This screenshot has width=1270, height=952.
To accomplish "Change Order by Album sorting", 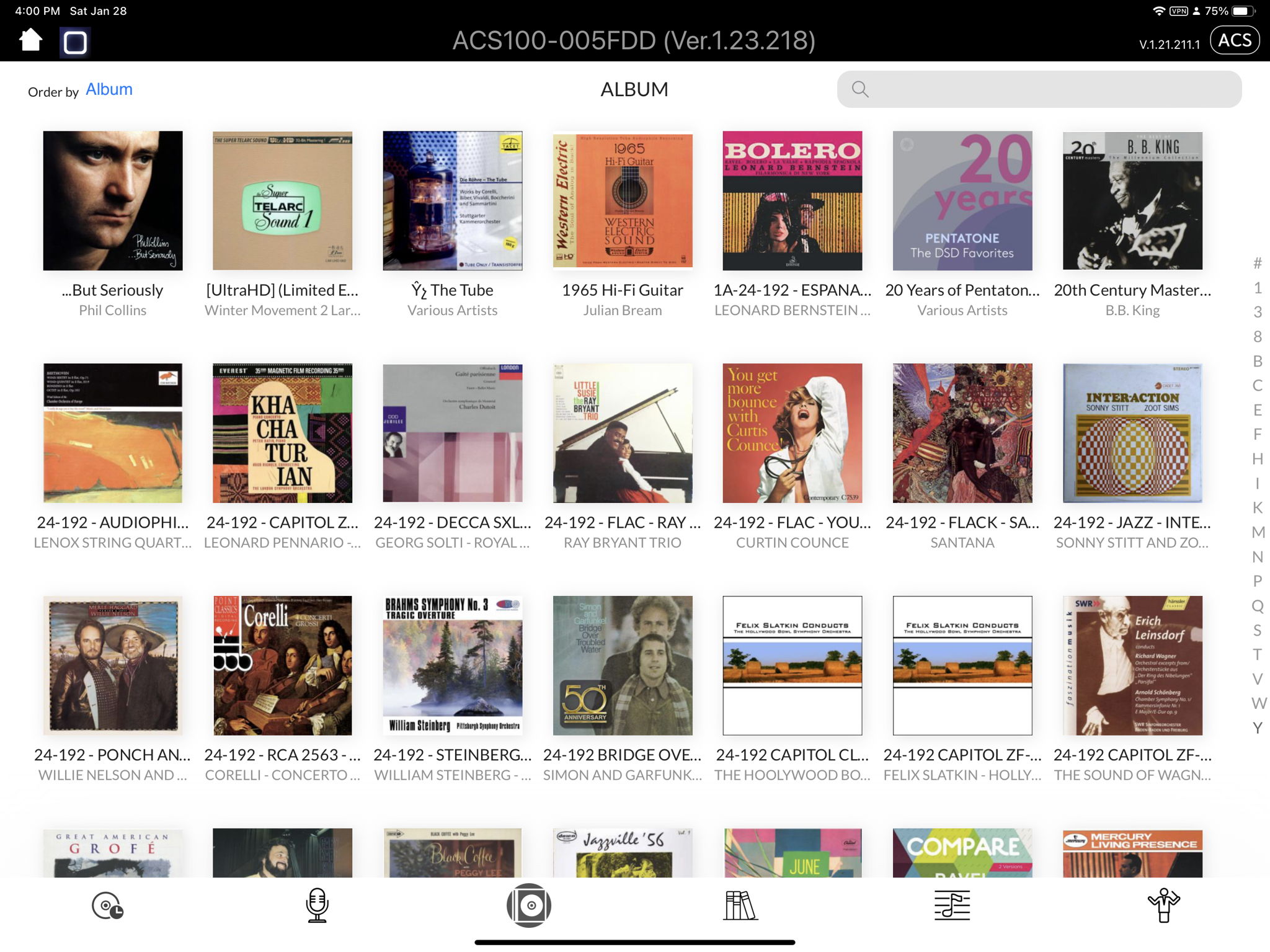I will tap(109, 89).
